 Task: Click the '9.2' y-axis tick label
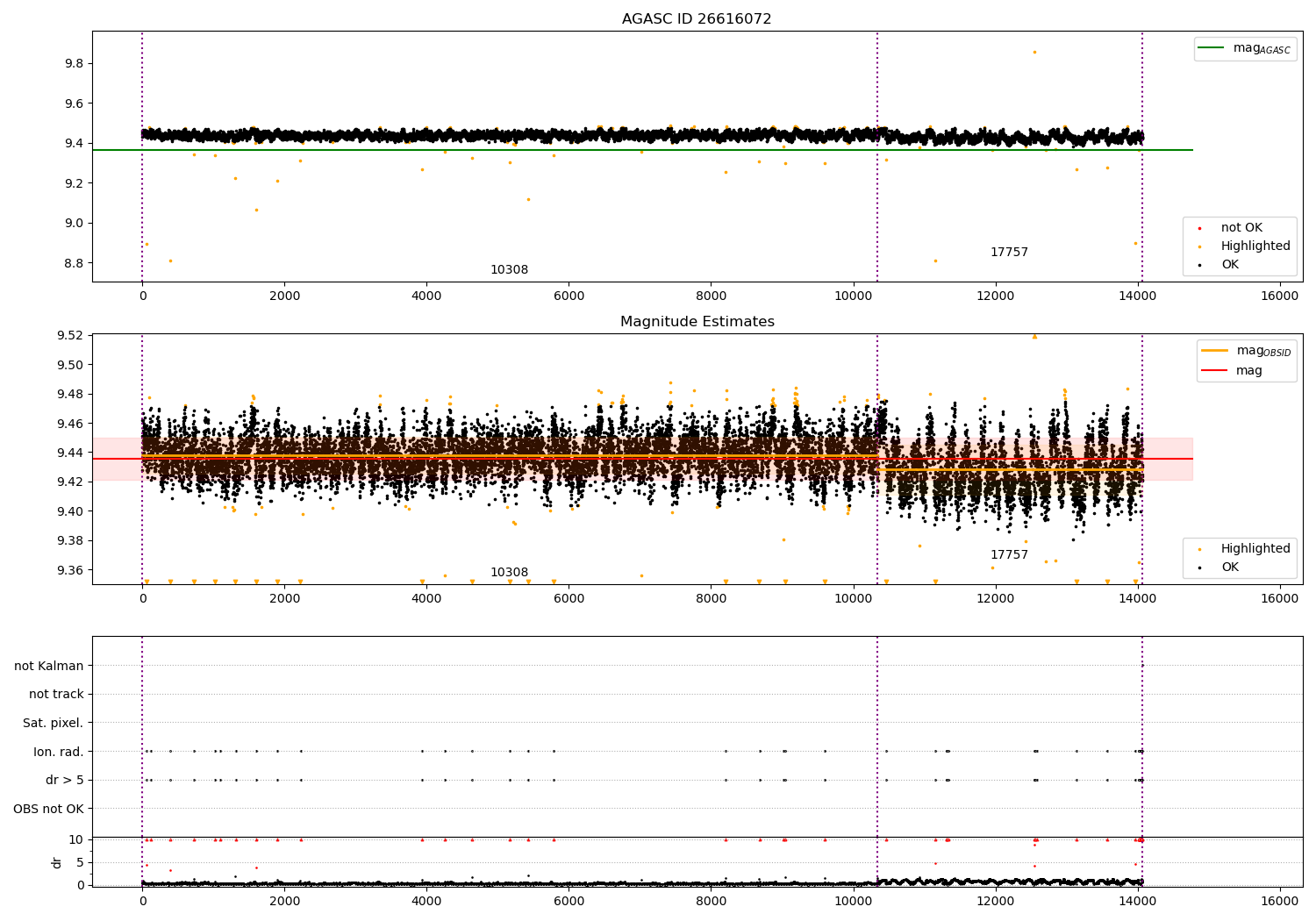pos(74,183)
